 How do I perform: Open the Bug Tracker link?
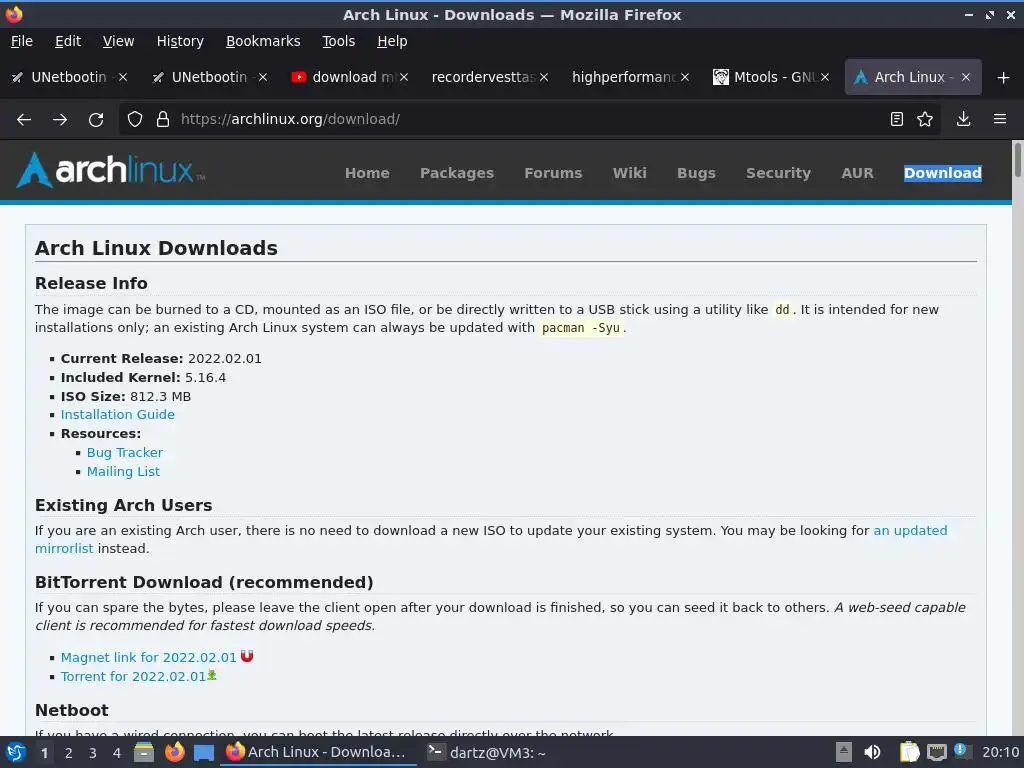tap(125, 453)
